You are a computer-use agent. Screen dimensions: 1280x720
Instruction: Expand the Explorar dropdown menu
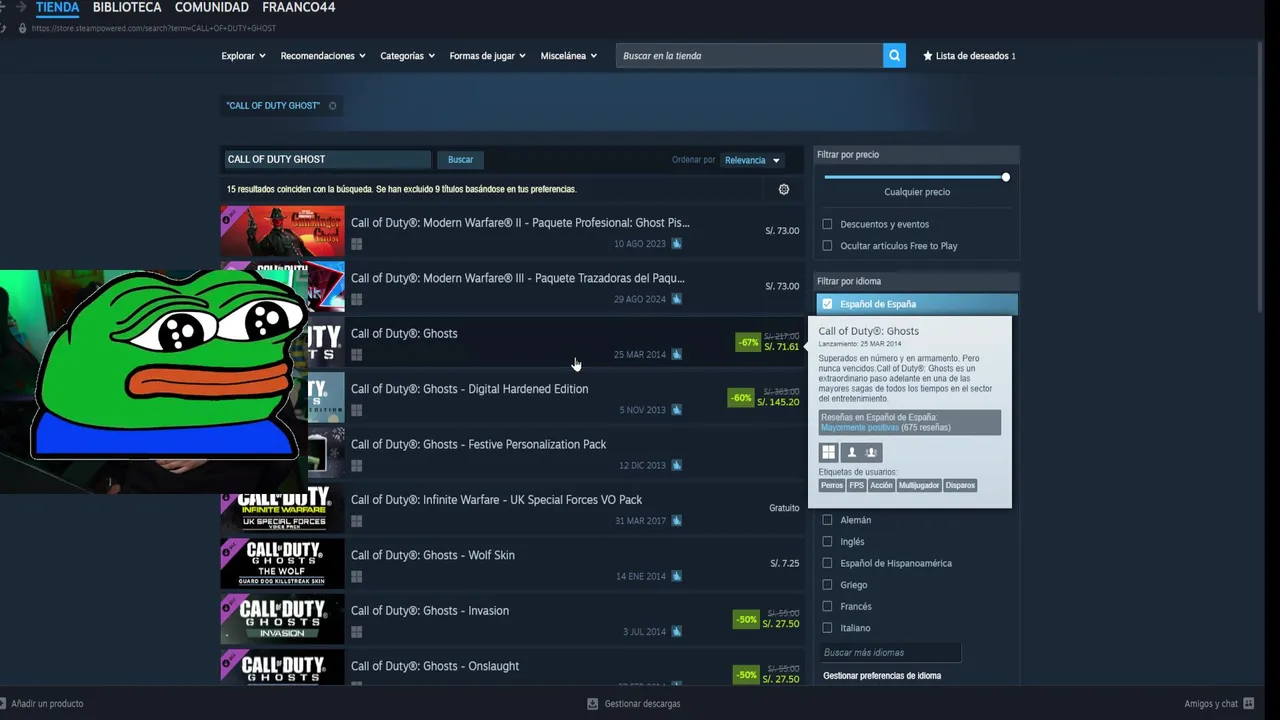[243, 56]
